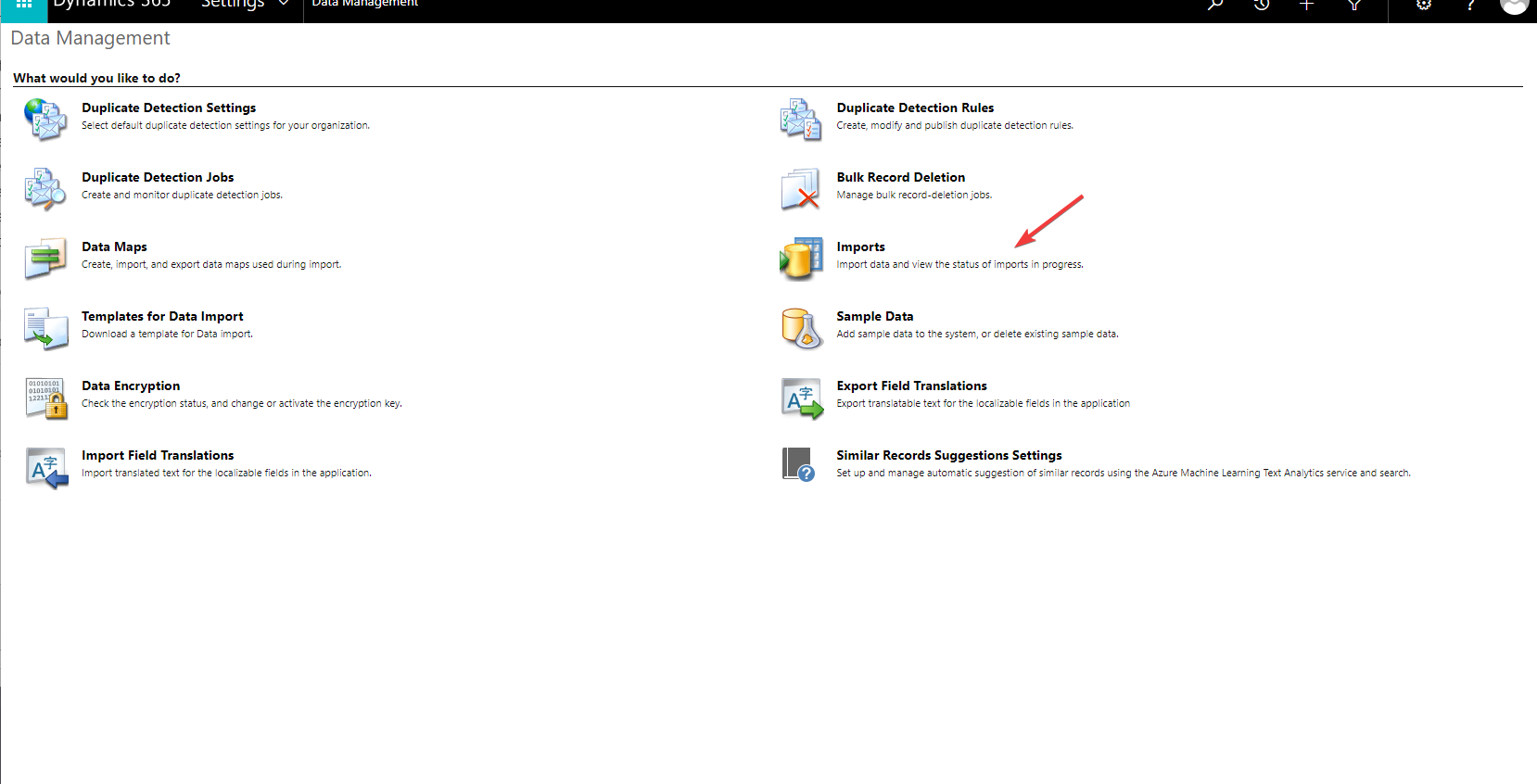Viewport: 1537px width, 784px height.
Task: Go to Dynamics 365 home
Action: pyautogui.click(x=111, y=5)
